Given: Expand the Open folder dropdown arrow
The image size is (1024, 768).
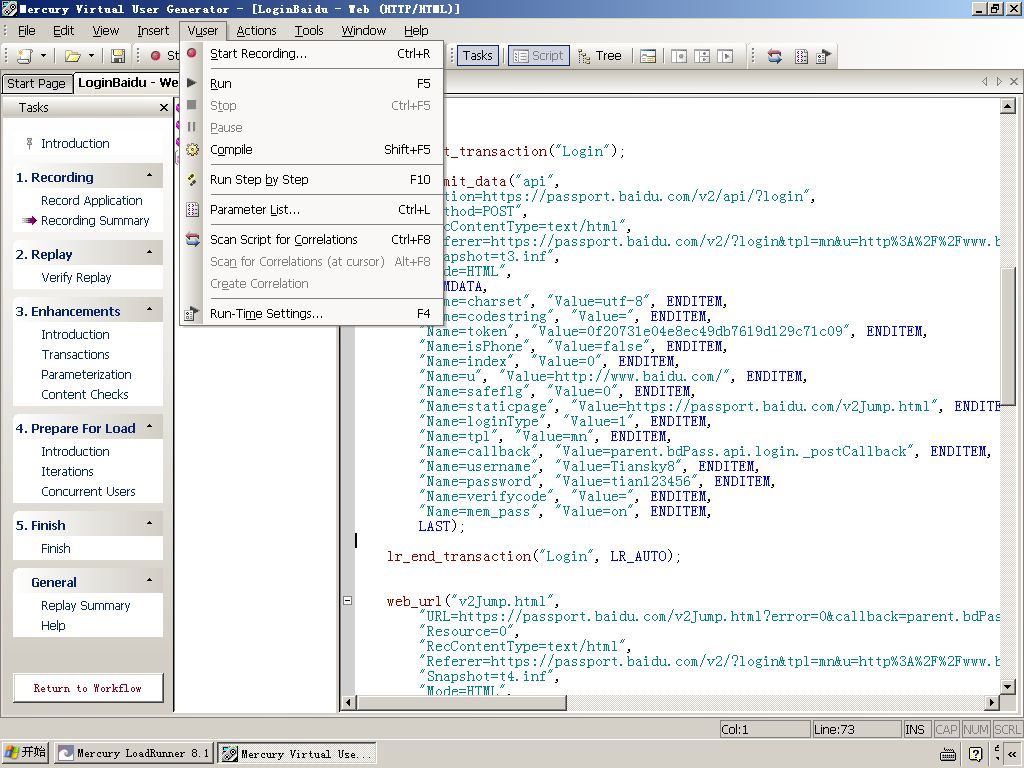Looking at the screenshot, I should click(91, 56).
